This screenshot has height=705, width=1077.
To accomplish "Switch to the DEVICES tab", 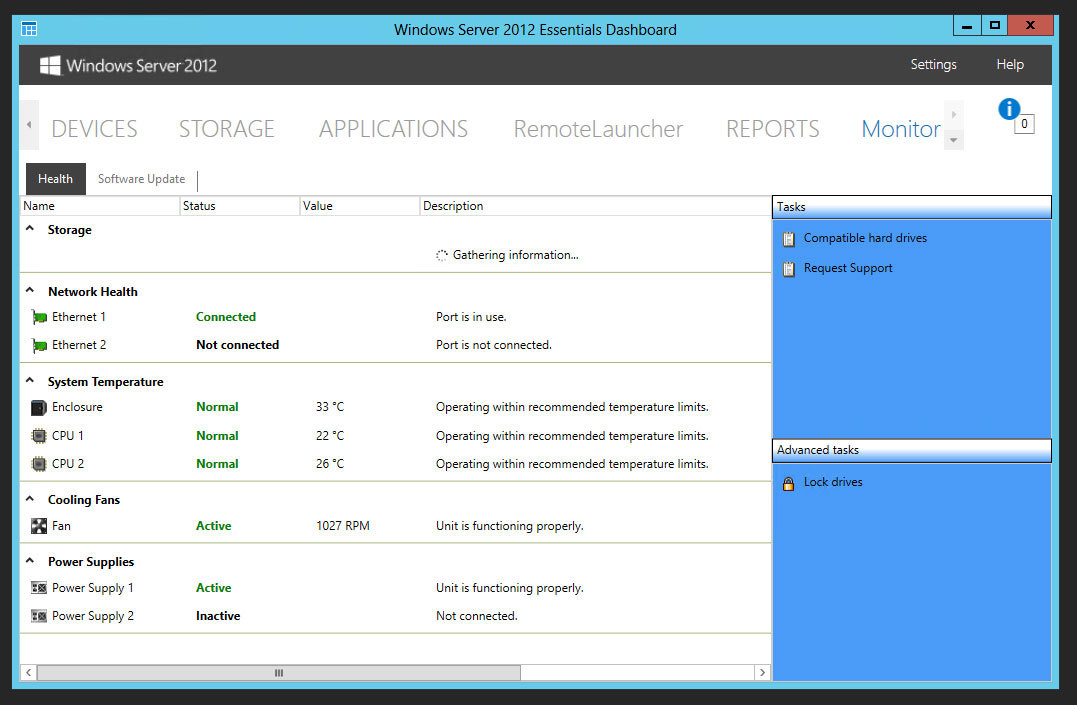I will pos(94,128).
